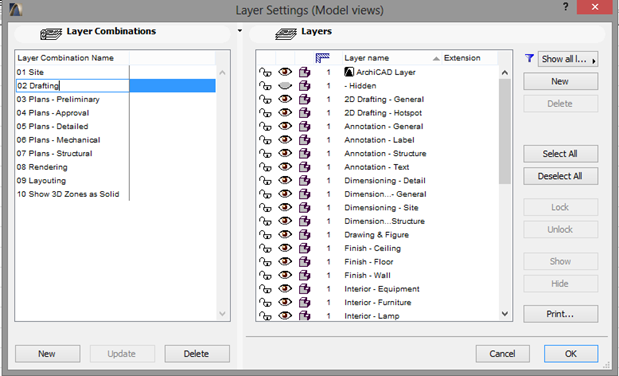This screenshot has height=376, width=619.
Task: Click the Layer Combination Name column header
Action: click(x=73, y=58)
